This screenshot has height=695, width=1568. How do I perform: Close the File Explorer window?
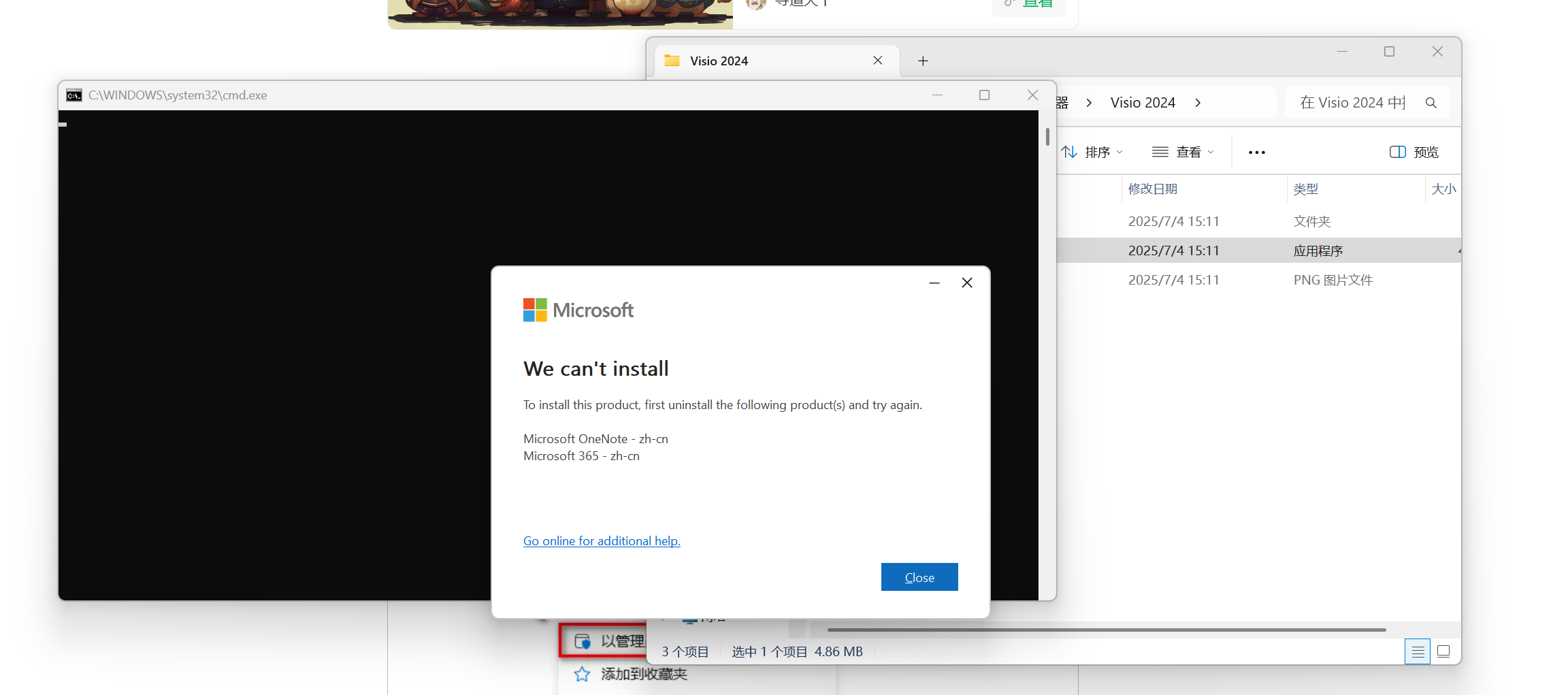click(x=1437, y=52)
